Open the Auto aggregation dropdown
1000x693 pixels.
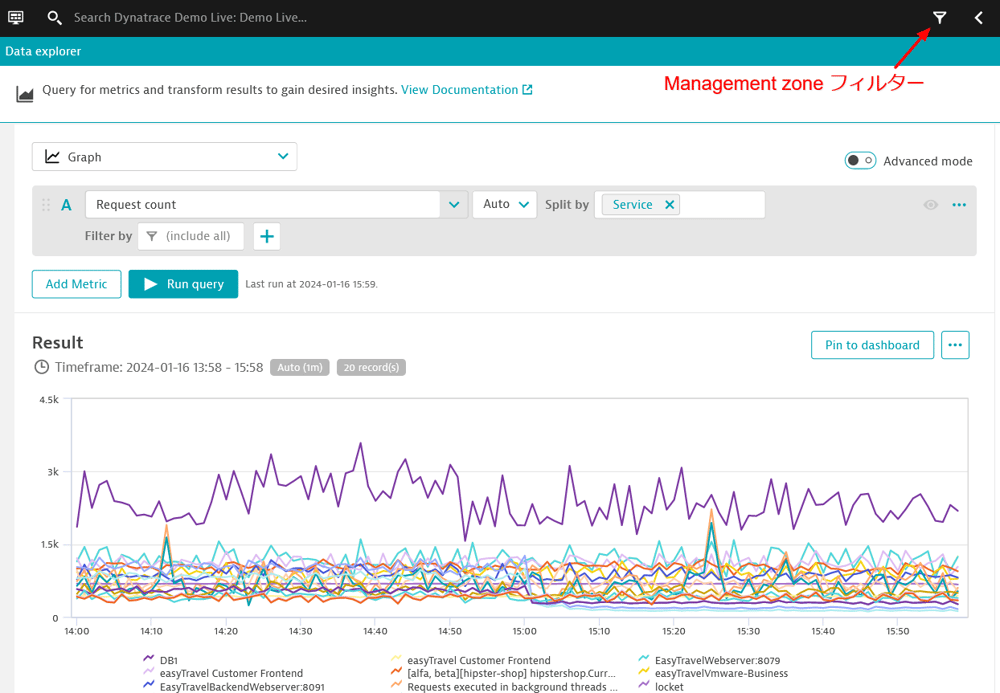point(504,205)
